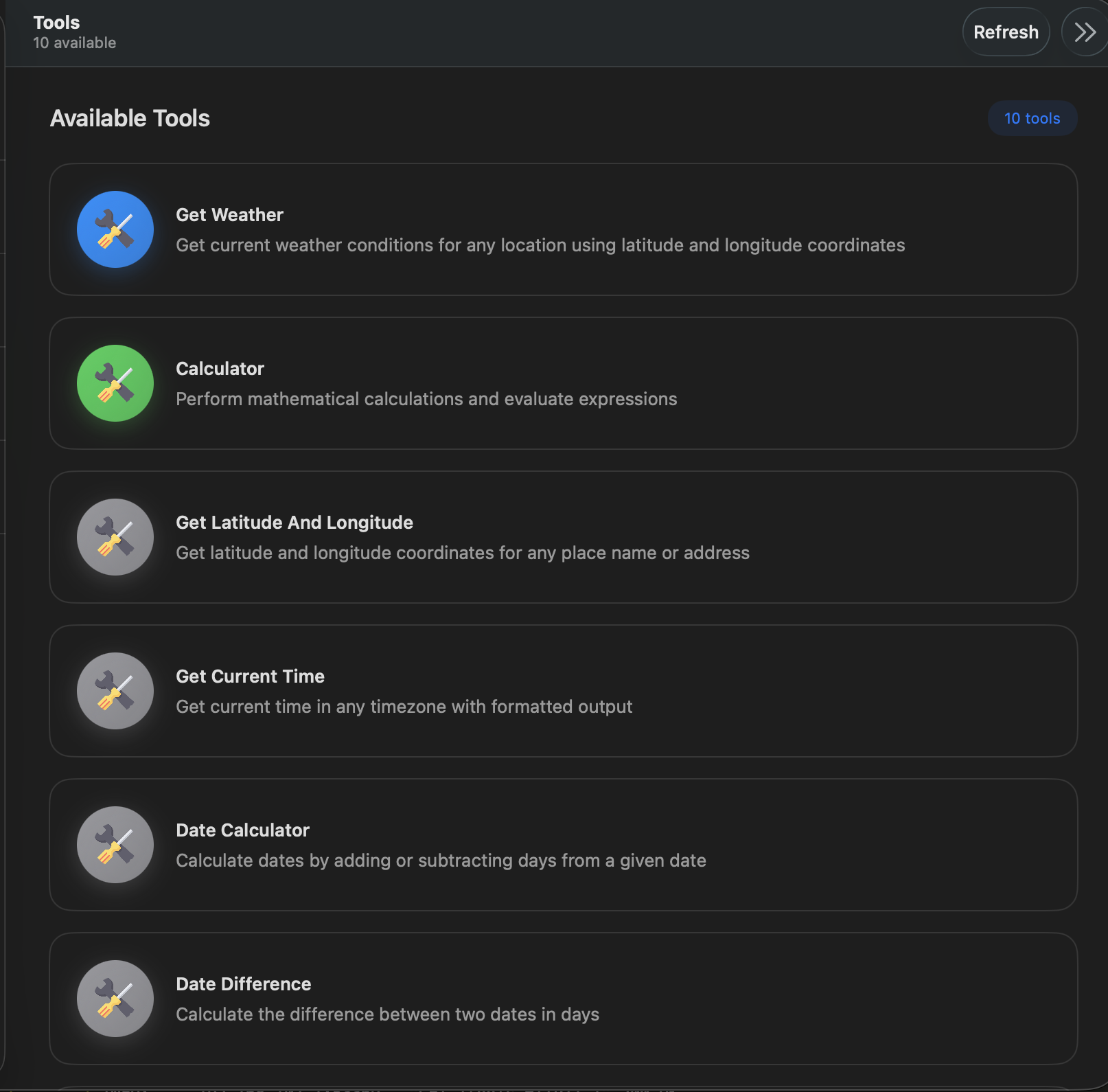Open the Get Weather tool card

pyautogui.click(x=563, y=229)
